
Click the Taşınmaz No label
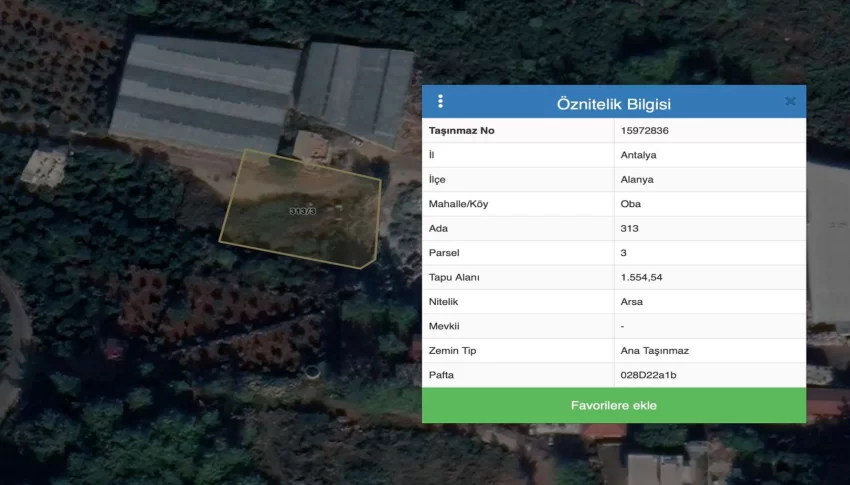461,131
